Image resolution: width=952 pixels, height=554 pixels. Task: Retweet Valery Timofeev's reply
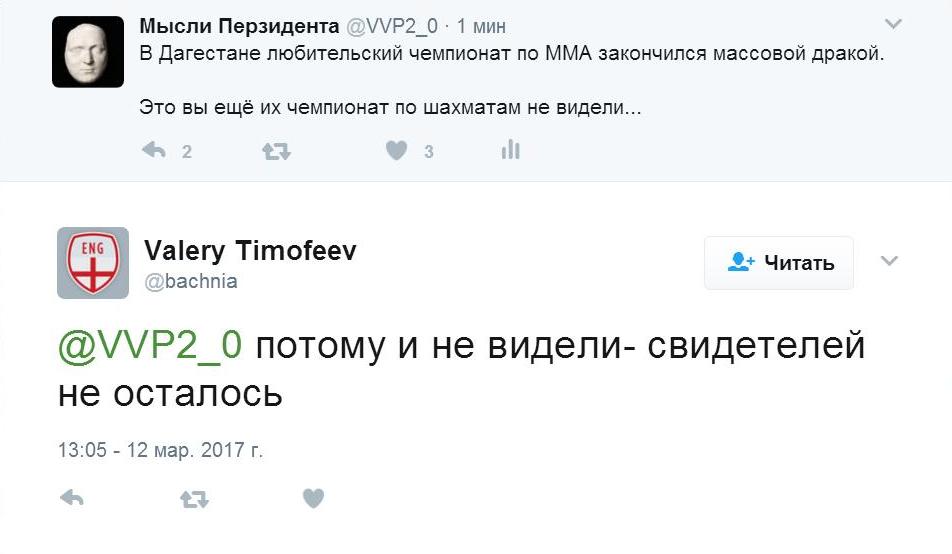(x=194, y=498)
